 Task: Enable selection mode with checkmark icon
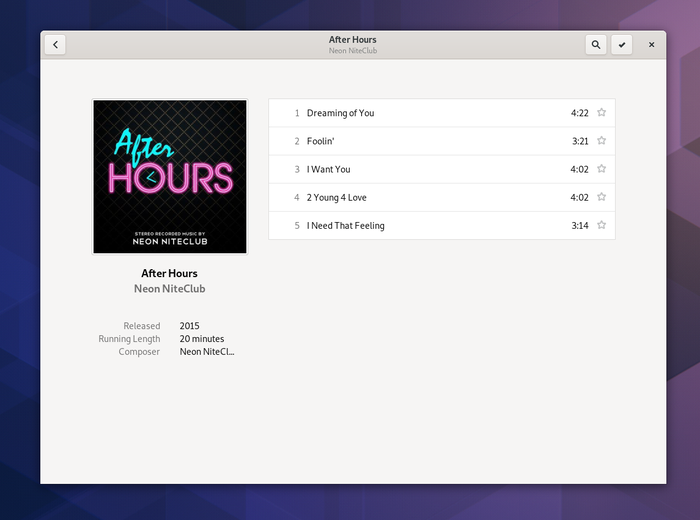(x=622, y=44)
